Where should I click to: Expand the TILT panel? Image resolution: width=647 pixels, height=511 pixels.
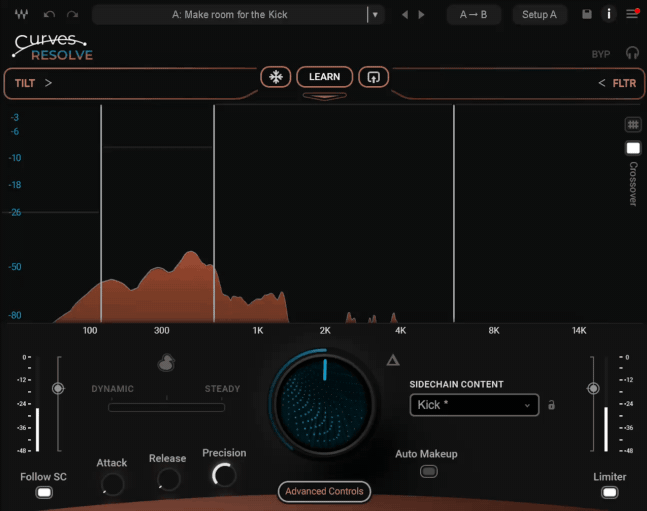[x=33, y=83]
